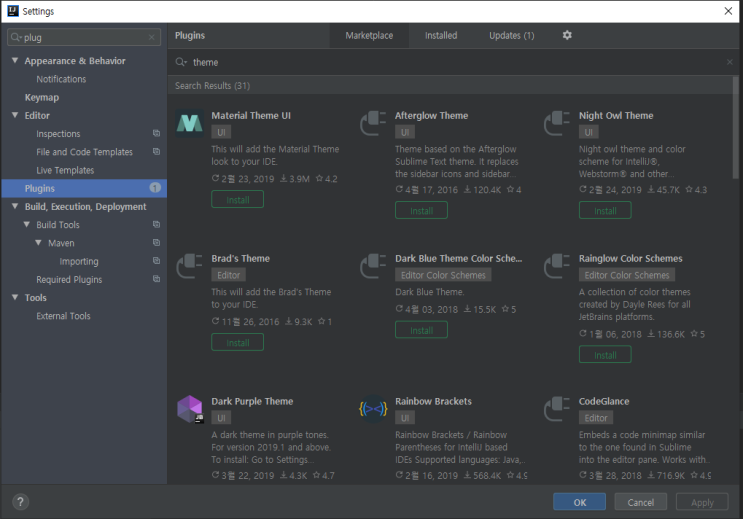The width and height of the screenshot is (743, 519).
Task: Install the Night Owl Theme plugin
Action: (x=605, y=210)
